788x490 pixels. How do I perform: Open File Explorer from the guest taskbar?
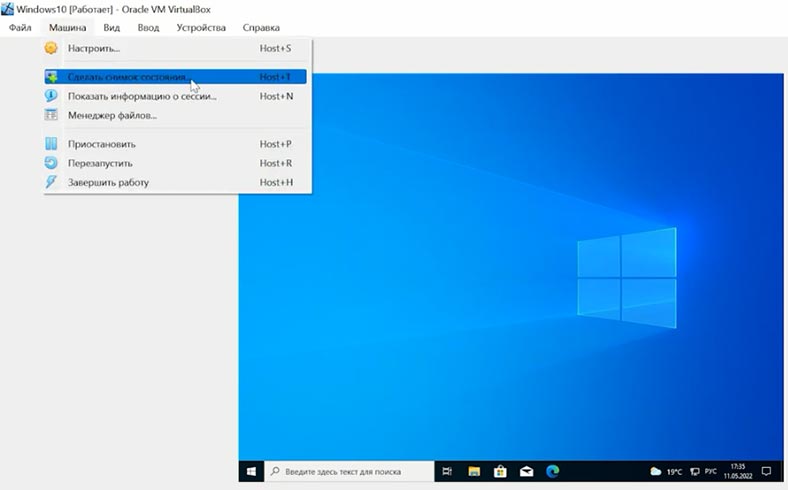point(474,471)
